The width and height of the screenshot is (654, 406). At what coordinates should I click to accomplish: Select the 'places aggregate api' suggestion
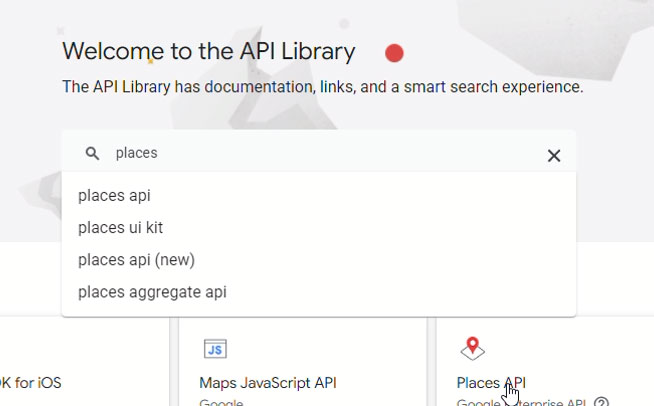pyautogui.click(x=319, y=292)
